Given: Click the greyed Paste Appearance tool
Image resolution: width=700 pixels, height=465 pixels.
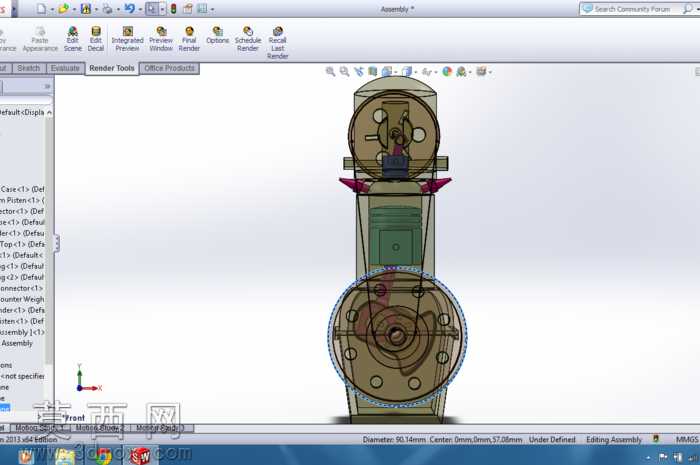Looking at the screenshot, I should [x=40, y=39].
